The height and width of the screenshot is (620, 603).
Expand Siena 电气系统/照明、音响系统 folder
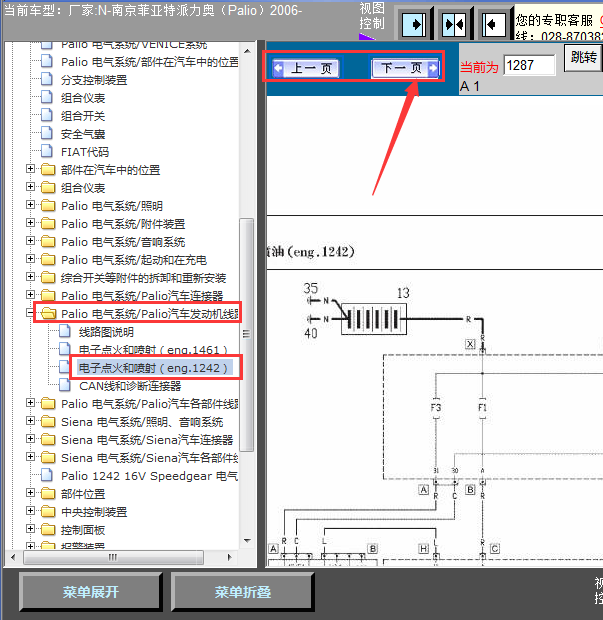coord(30,421)
